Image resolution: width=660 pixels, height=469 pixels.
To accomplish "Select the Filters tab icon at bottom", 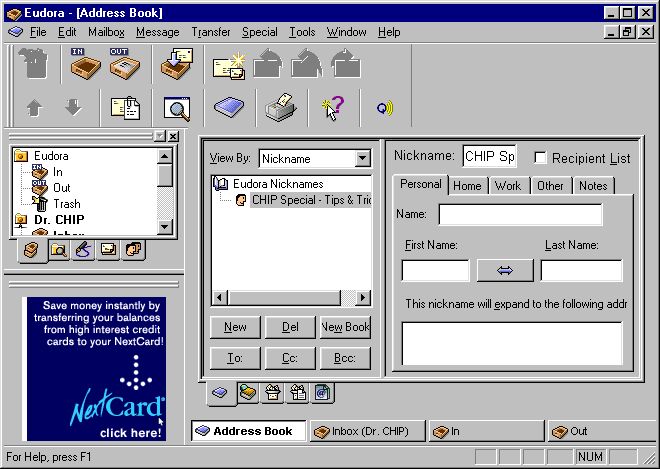I will click(273, 393).
